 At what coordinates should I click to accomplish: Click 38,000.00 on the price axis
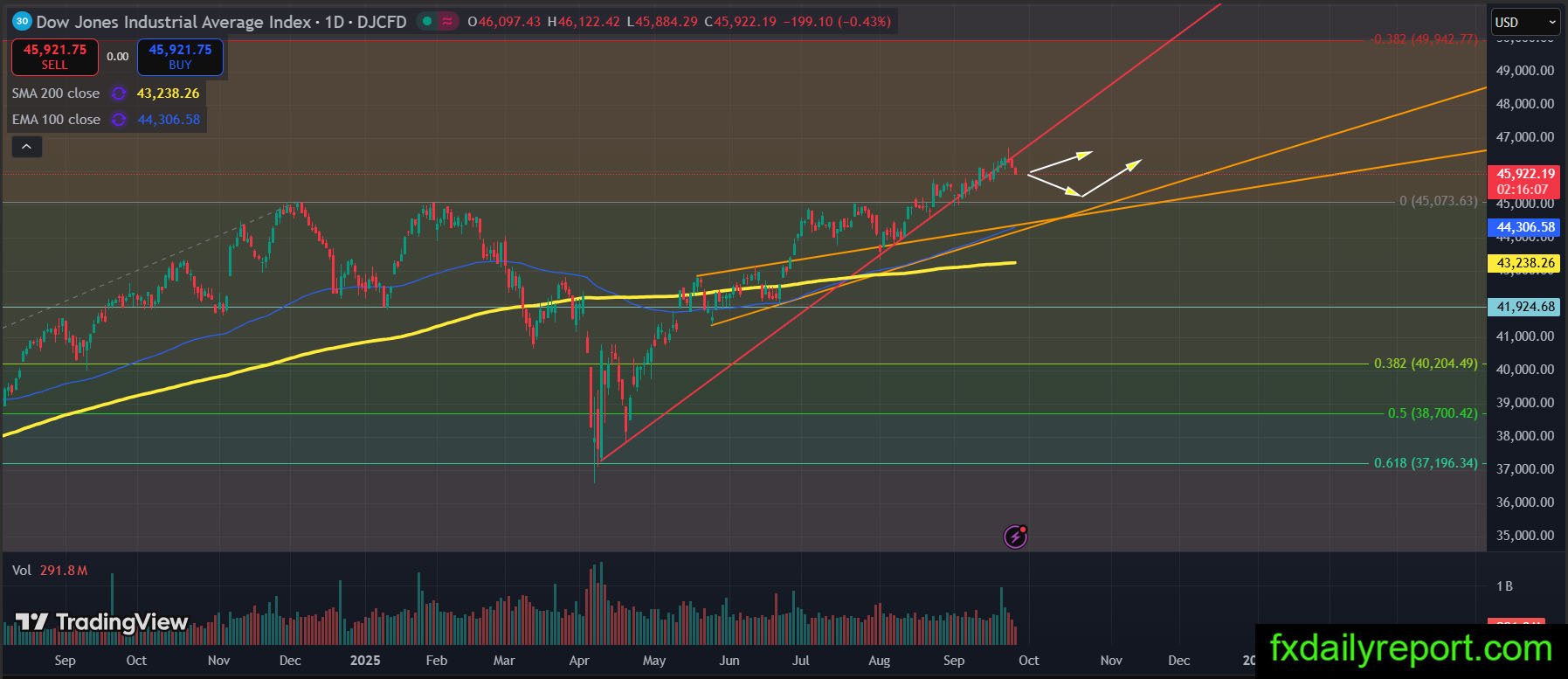[x=1525, y=436]
